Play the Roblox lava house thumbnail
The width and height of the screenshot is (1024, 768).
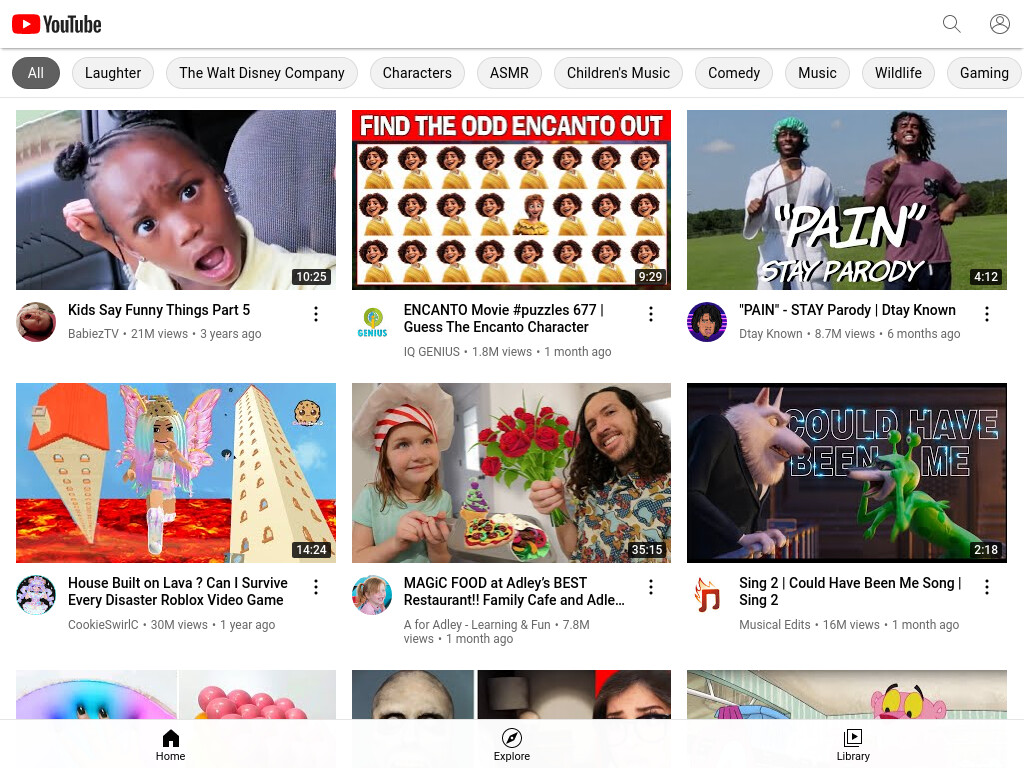pos(176,473)
